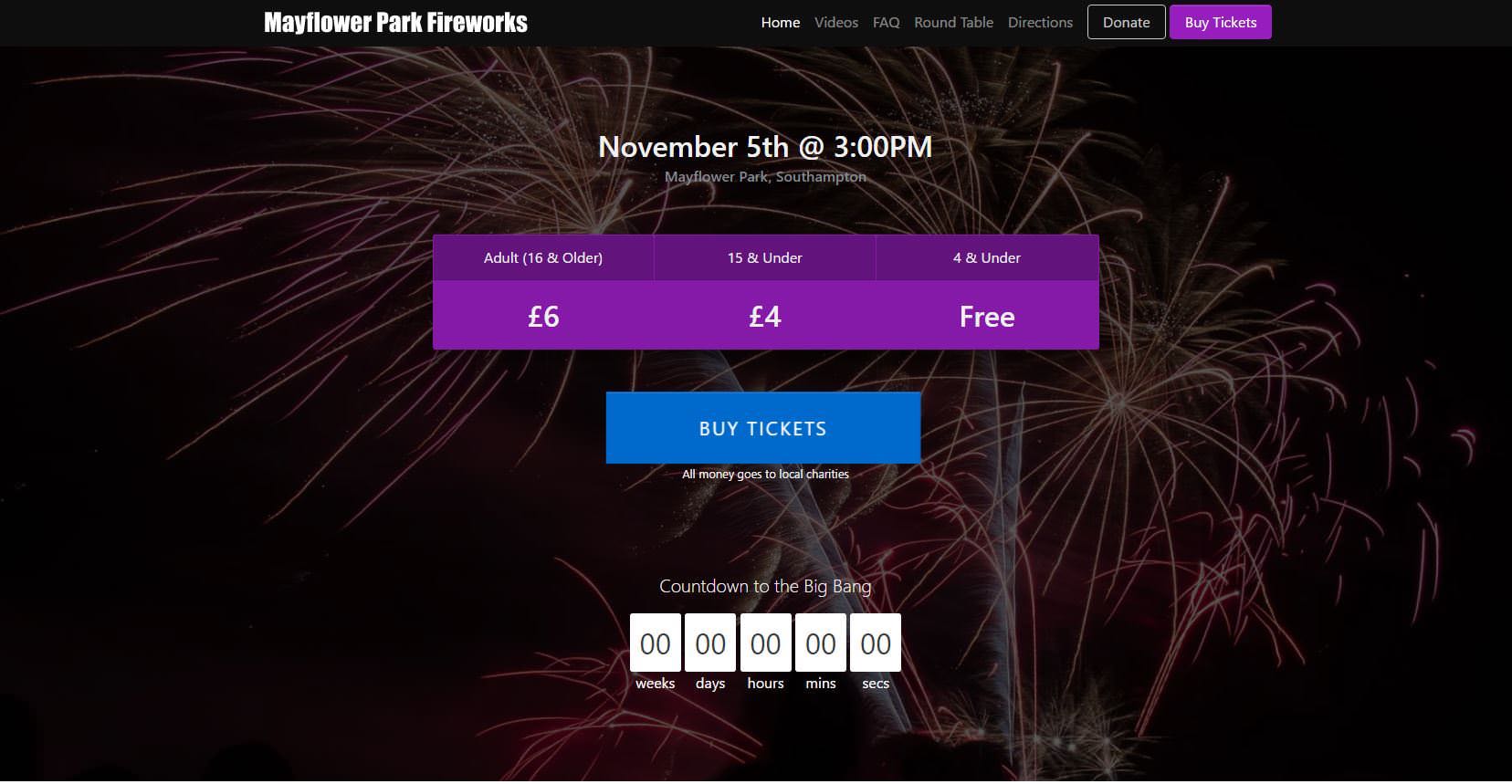Open the Directions page

[1040, 22]
